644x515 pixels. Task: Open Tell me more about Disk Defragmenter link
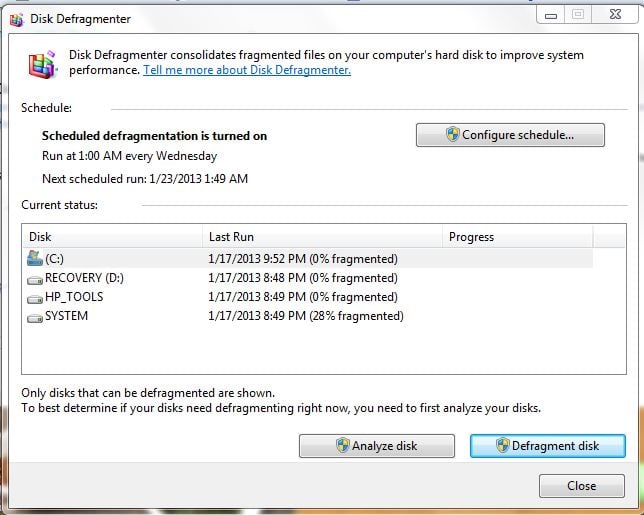point(247,70)
